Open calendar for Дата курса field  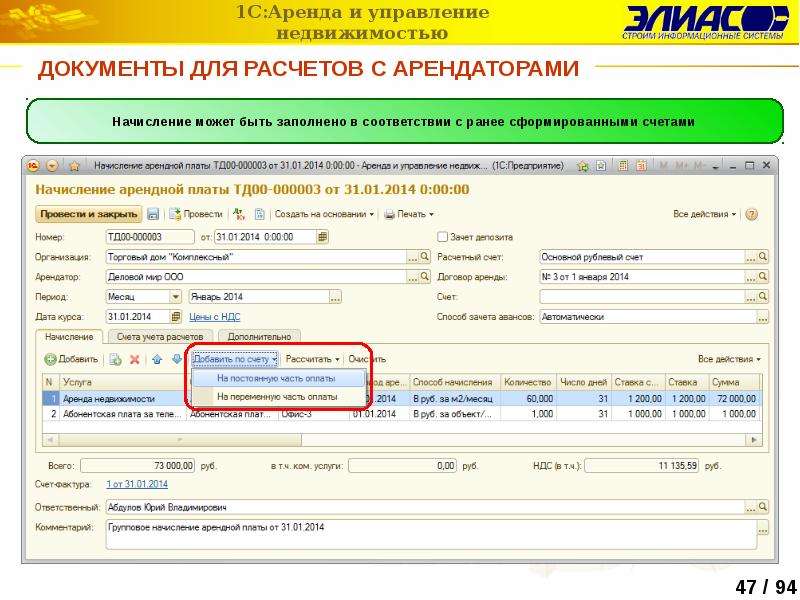click(x=176, y=317)
